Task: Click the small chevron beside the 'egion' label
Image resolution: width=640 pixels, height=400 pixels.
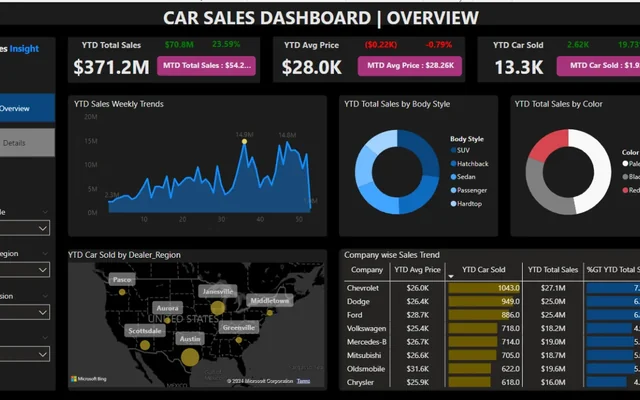Action: coord(45,253)
